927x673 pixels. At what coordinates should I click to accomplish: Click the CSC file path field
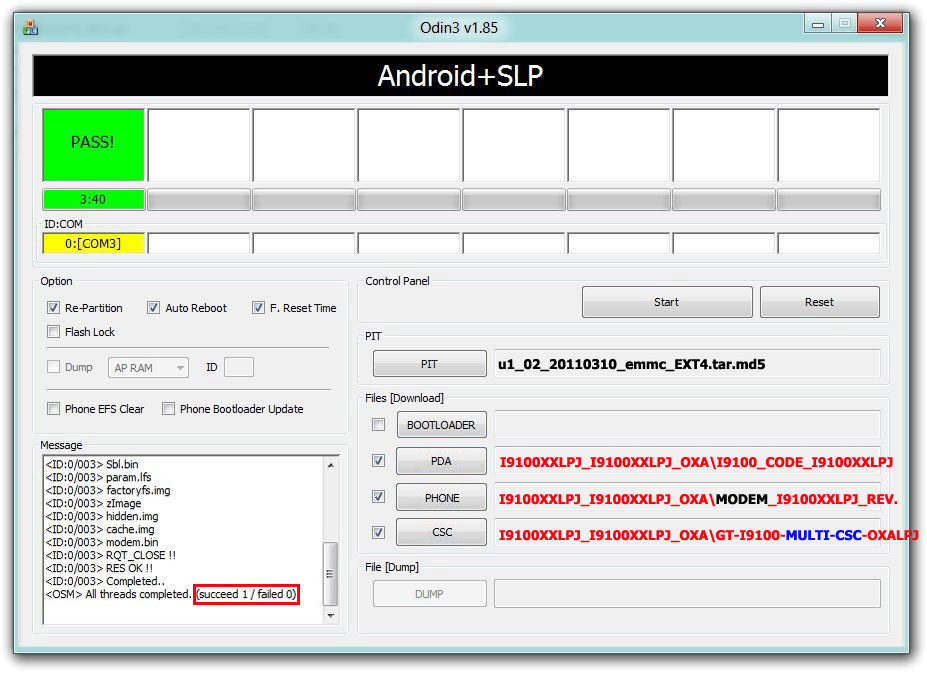click(687, 535)
